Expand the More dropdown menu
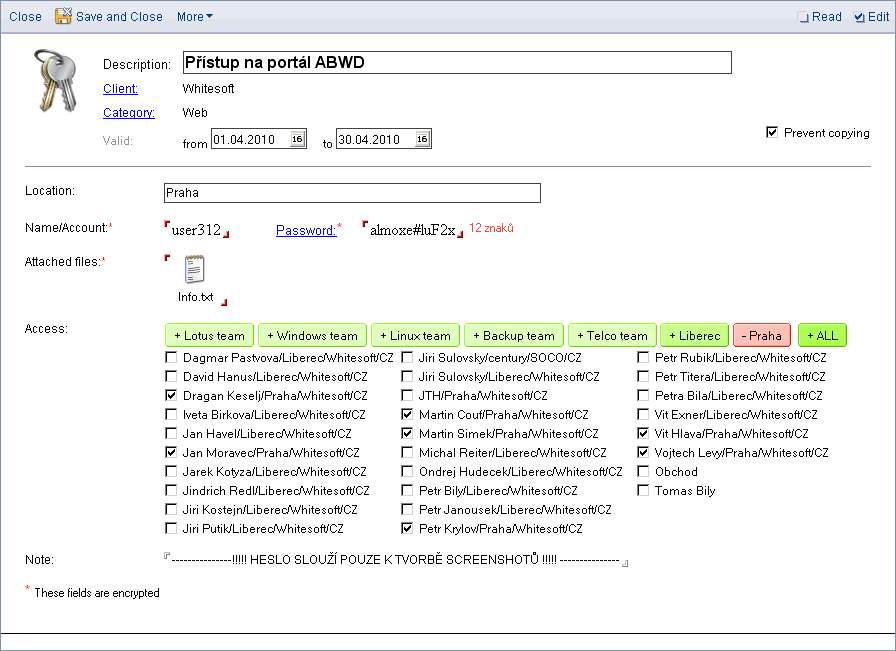 pos(194,17)
